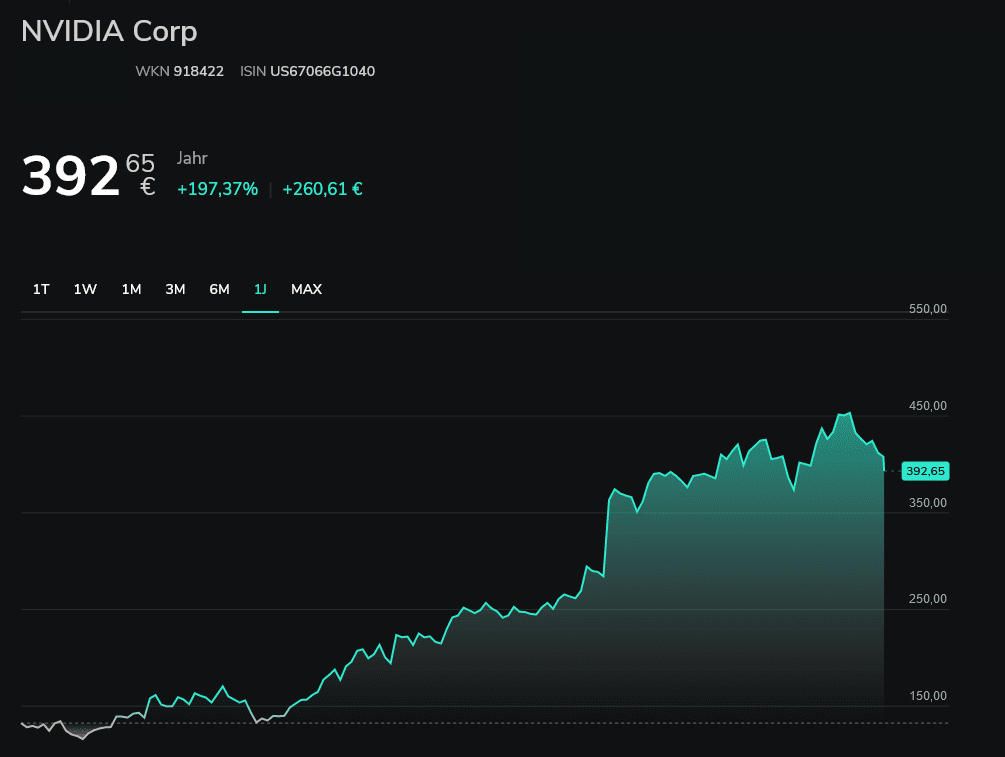Click the +260,61 € gain value
This screenshot has width=1005, height=757.
pyautogui.click(x=322, y=189)
